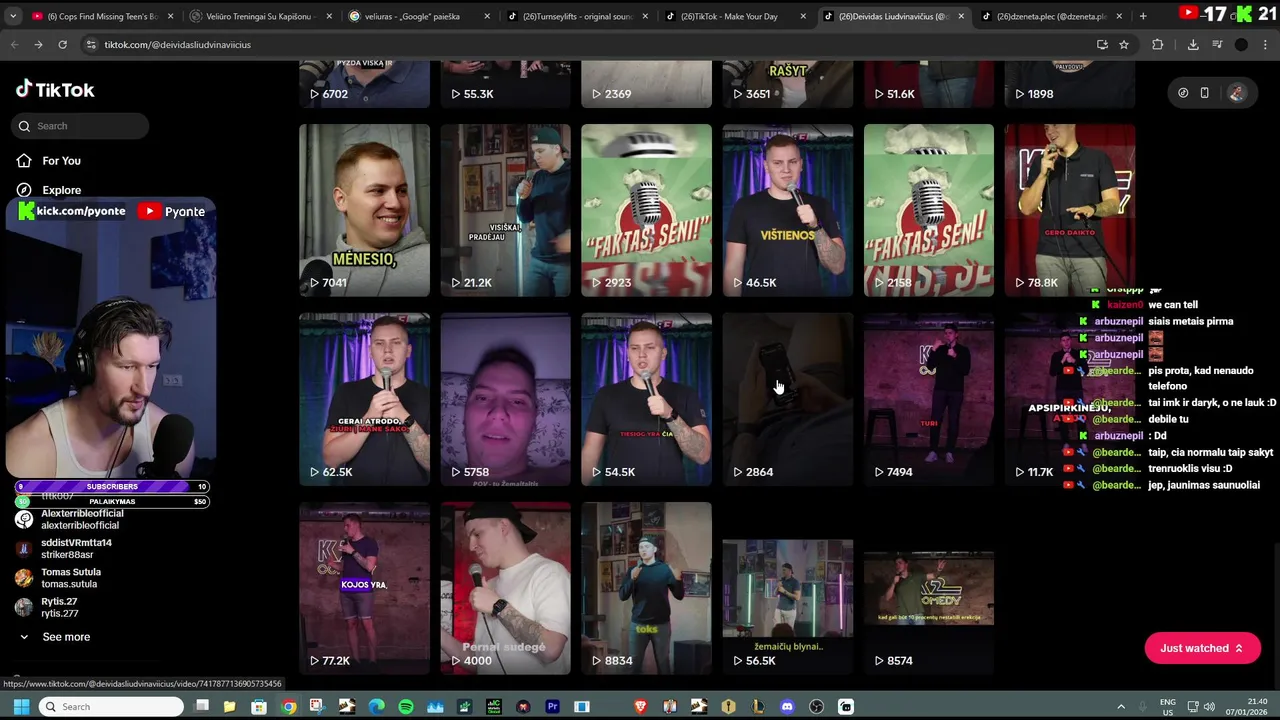The width and height of the screenshot is (1280, 720).
Task: Open video with 7041 views
Action: click(x=364, y=210)
